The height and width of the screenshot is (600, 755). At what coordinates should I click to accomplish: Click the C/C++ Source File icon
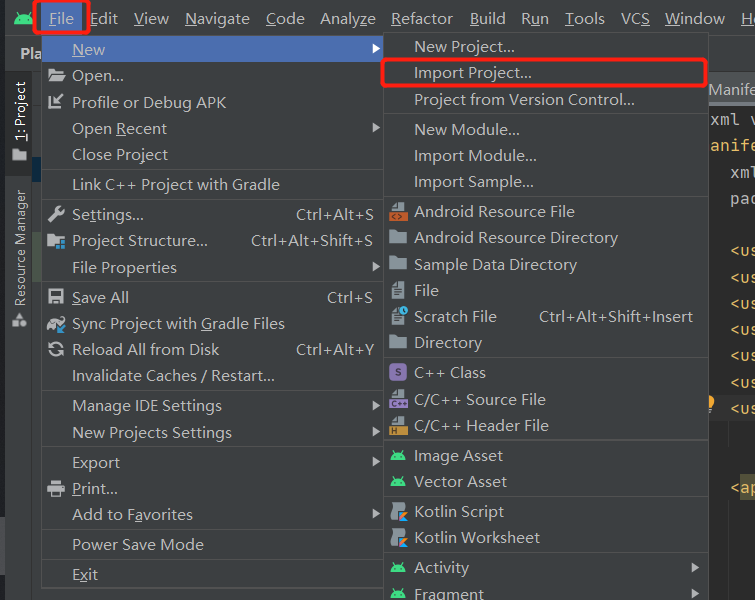click(x=398, y=399)
